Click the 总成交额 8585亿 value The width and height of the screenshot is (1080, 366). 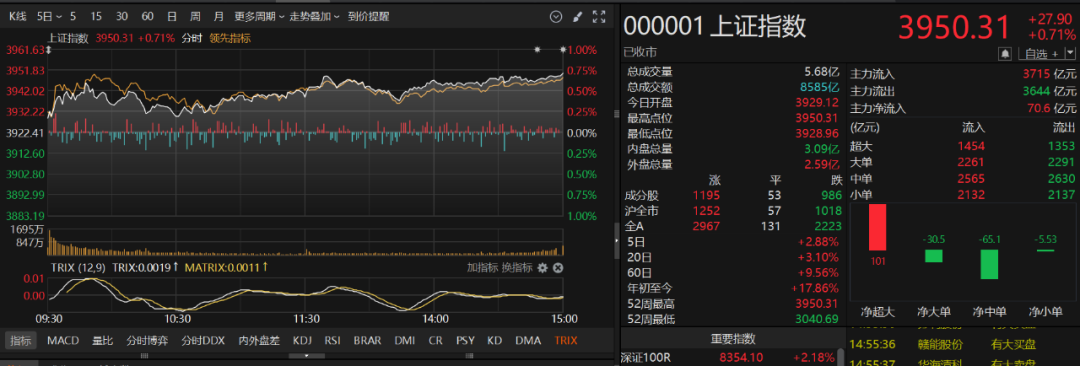click(x=820, y=87)
